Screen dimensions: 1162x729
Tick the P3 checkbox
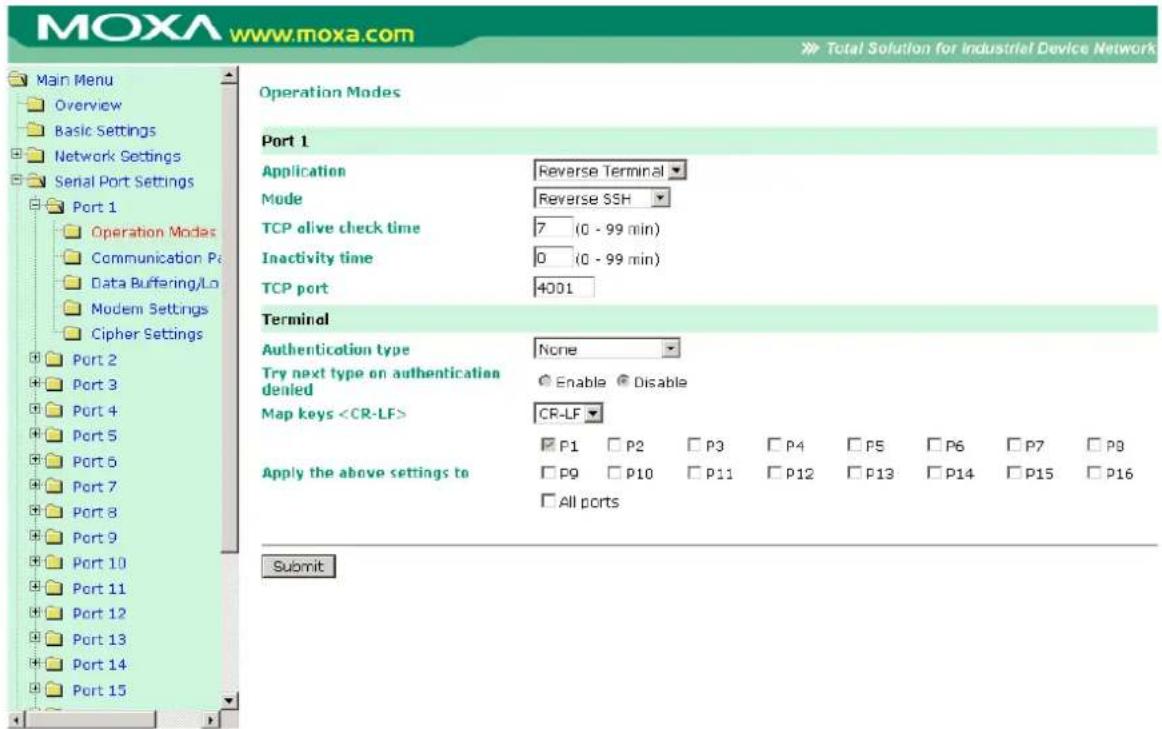pos(694,445)
